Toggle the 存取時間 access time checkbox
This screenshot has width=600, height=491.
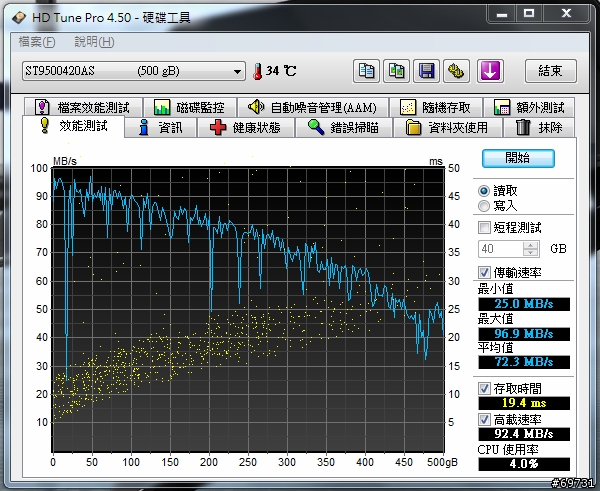click(x=484, y=388)
